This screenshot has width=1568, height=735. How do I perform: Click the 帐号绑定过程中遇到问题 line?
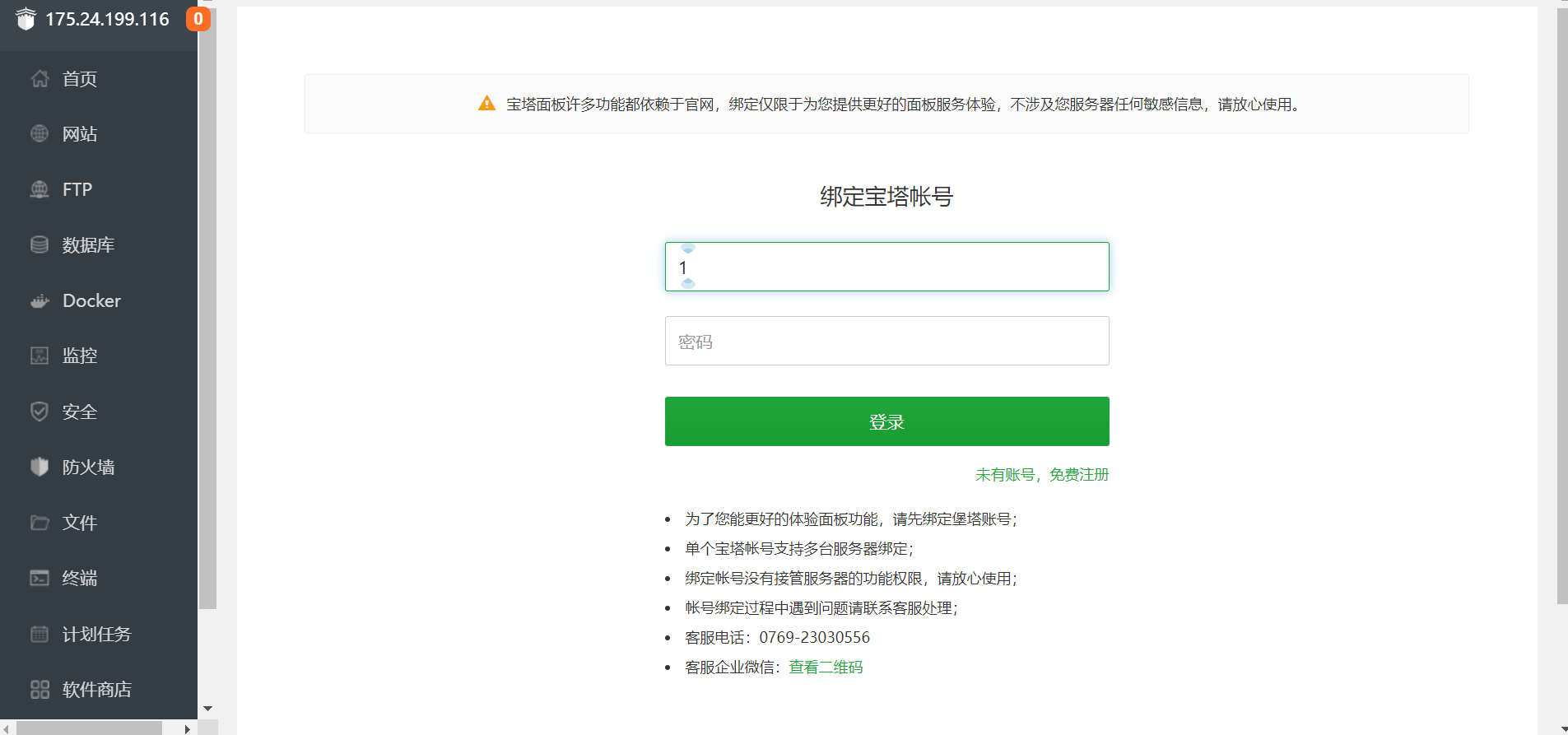coord(821,608)
